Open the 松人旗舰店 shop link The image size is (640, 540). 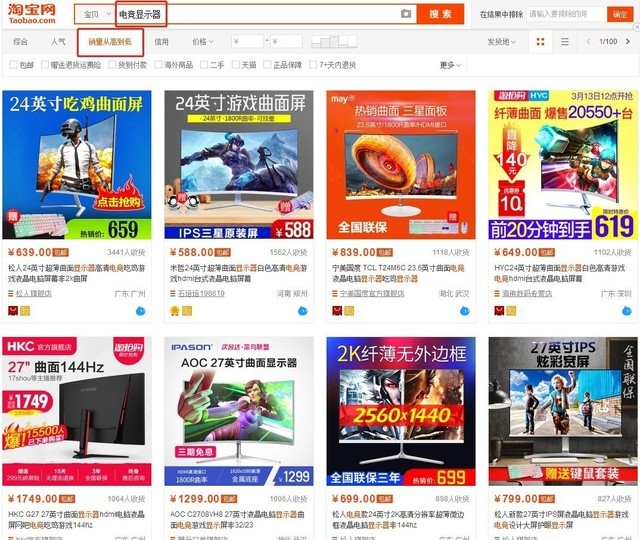point(33,293)
